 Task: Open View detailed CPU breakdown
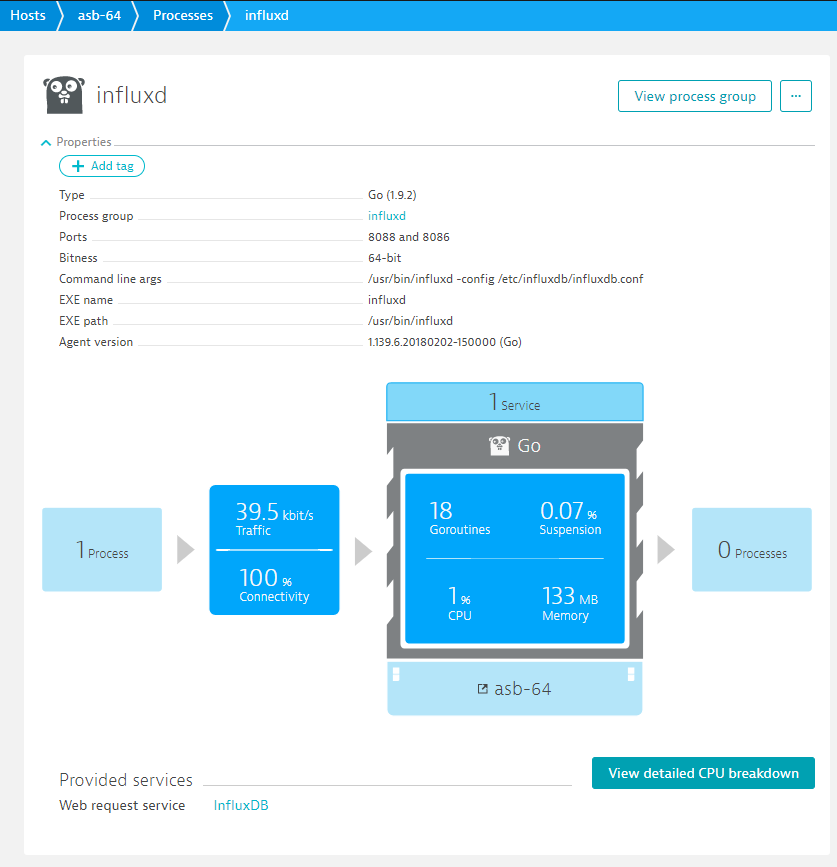[703, 773]
